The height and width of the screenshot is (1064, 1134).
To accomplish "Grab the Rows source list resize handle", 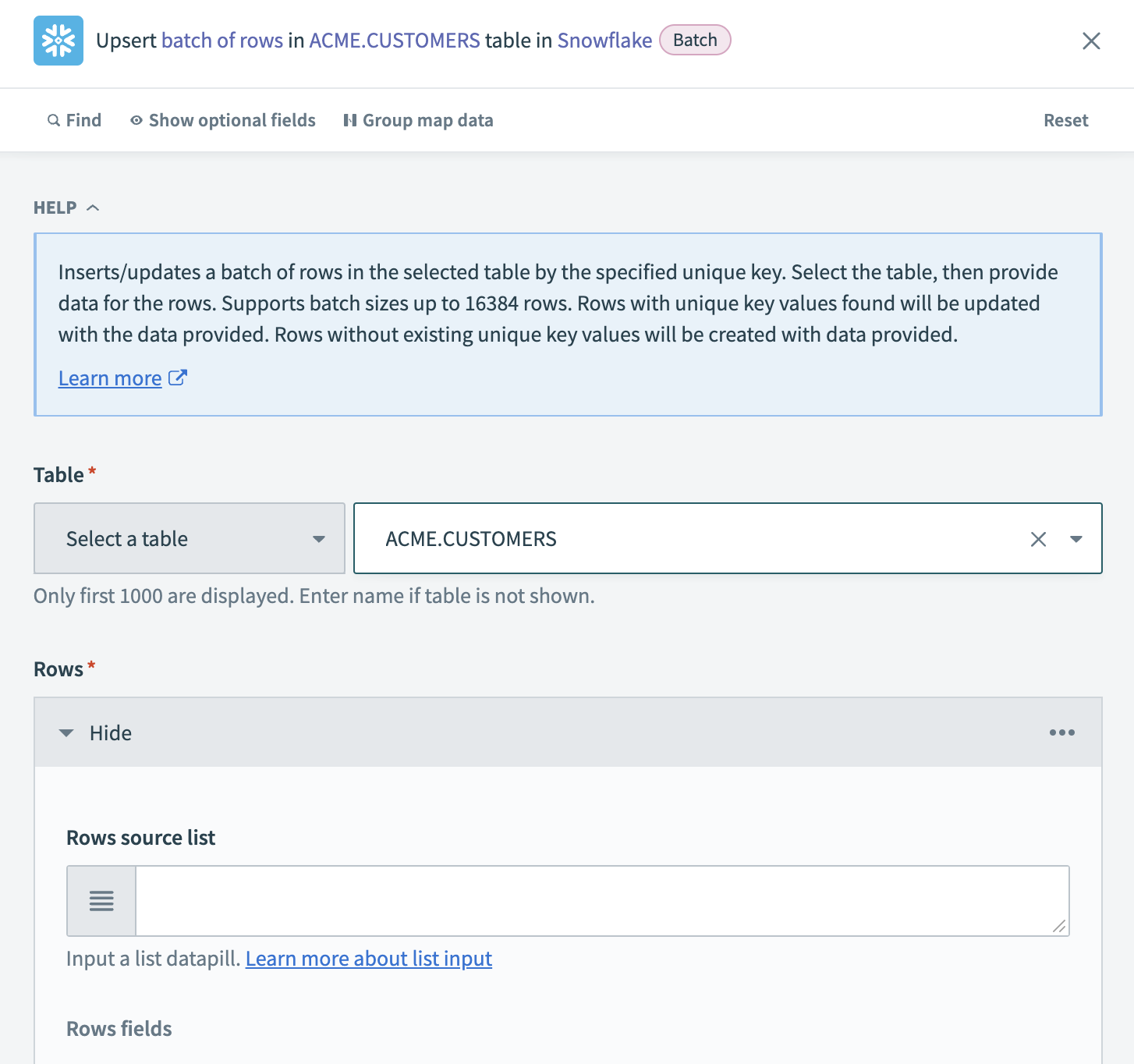I will tap(1059, 926).
